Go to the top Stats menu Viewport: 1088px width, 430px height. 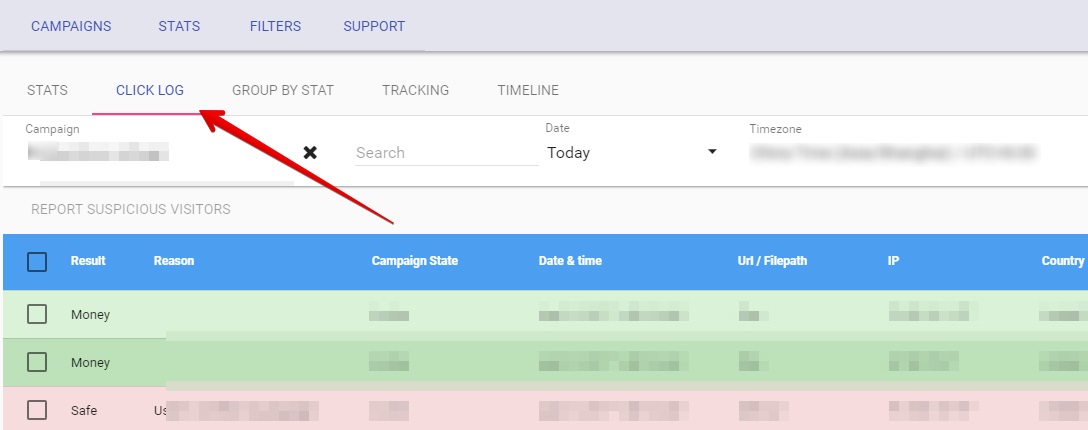click(x=179, y=26)
